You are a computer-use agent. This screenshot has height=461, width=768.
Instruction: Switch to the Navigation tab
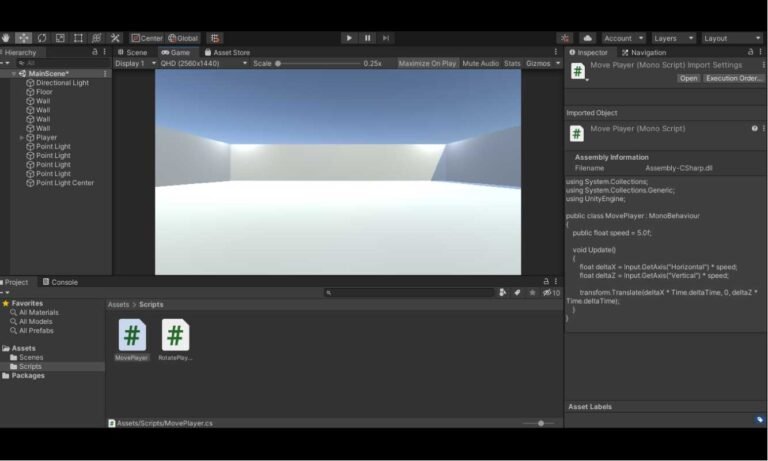coord(644,52)
